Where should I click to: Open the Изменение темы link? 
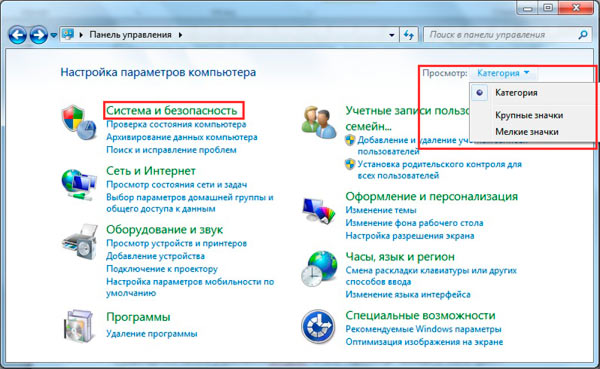381,210
